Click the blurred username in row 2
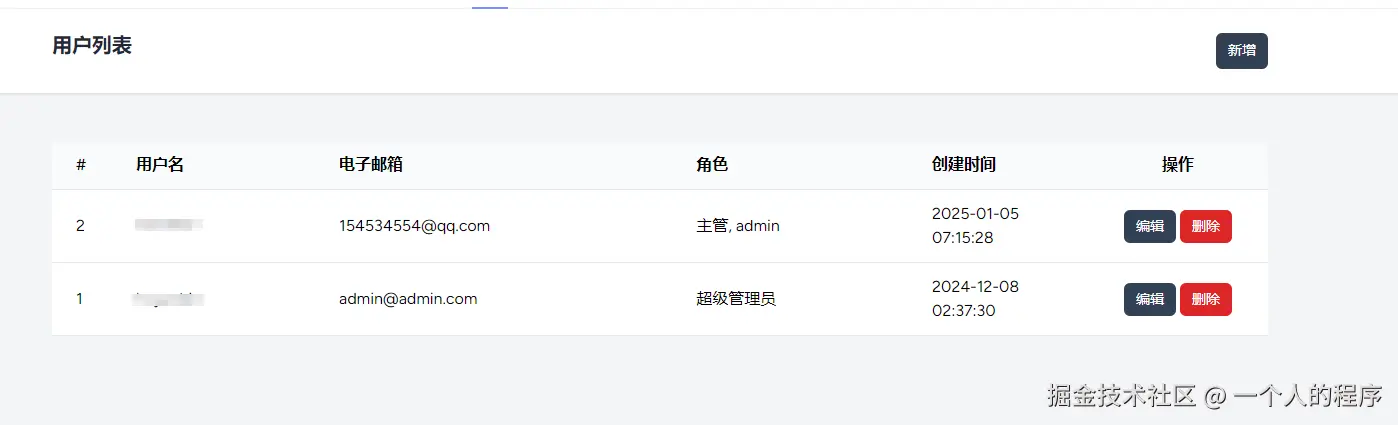 169,226
